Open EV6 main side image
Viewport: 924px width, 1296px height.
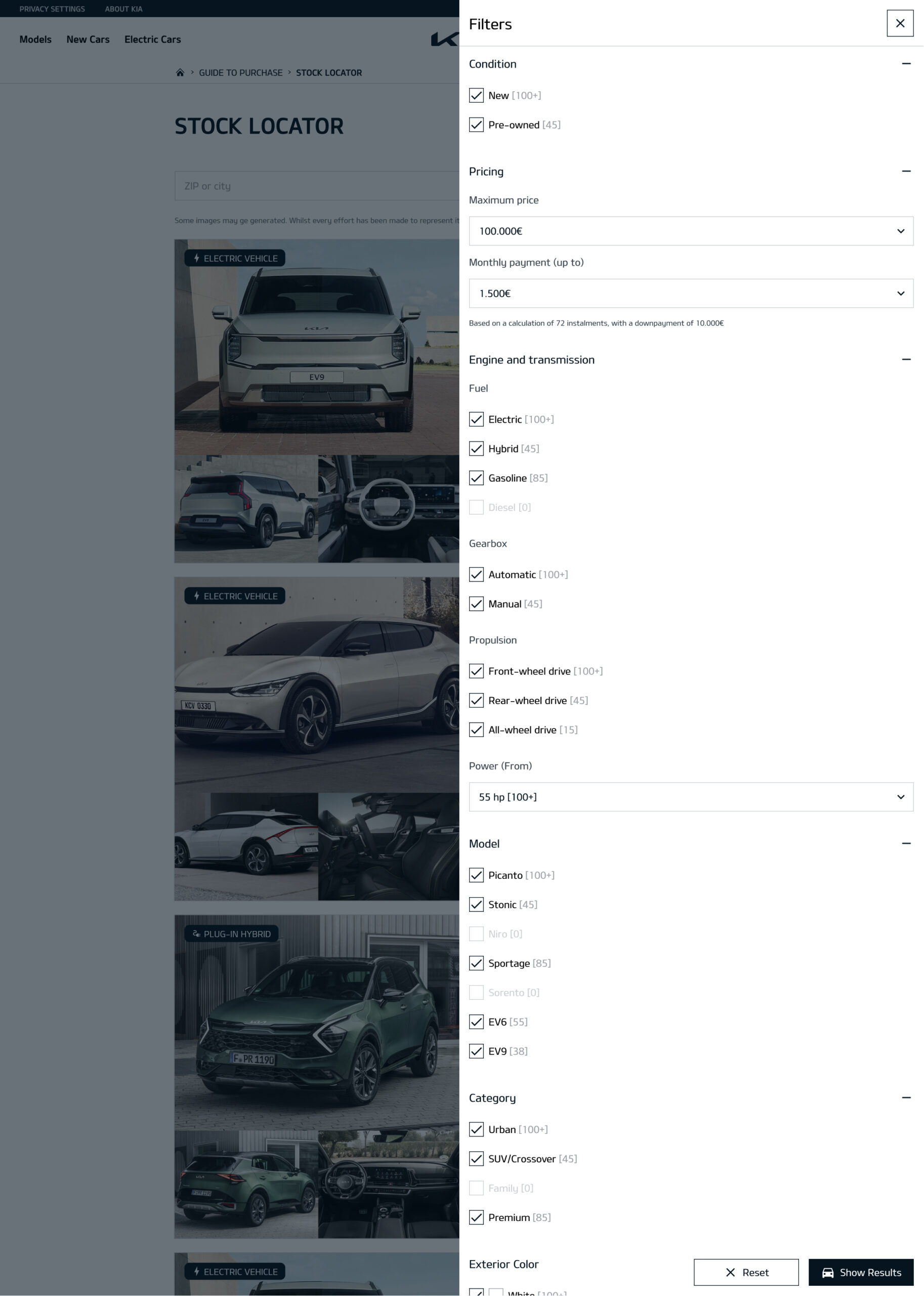click(x=316, y=685)
